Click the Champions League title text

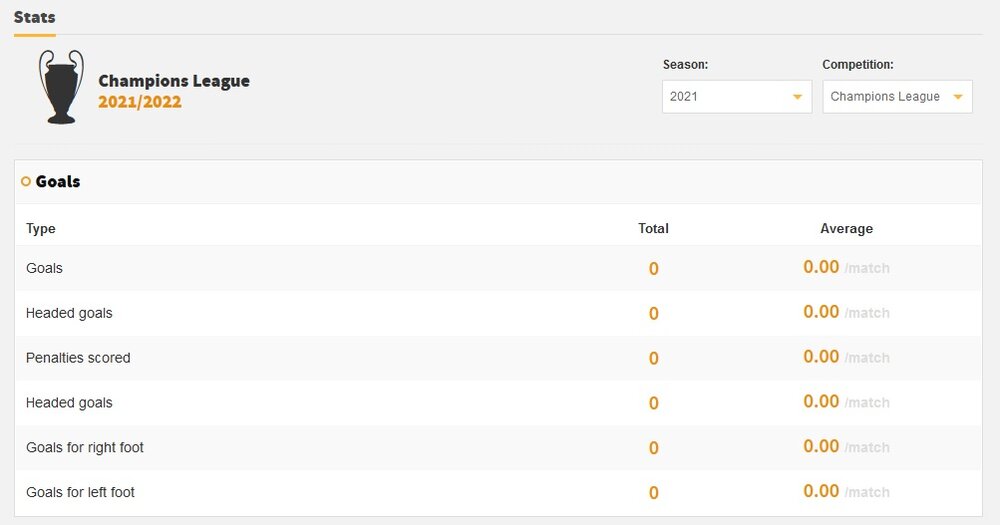point(174,81)
